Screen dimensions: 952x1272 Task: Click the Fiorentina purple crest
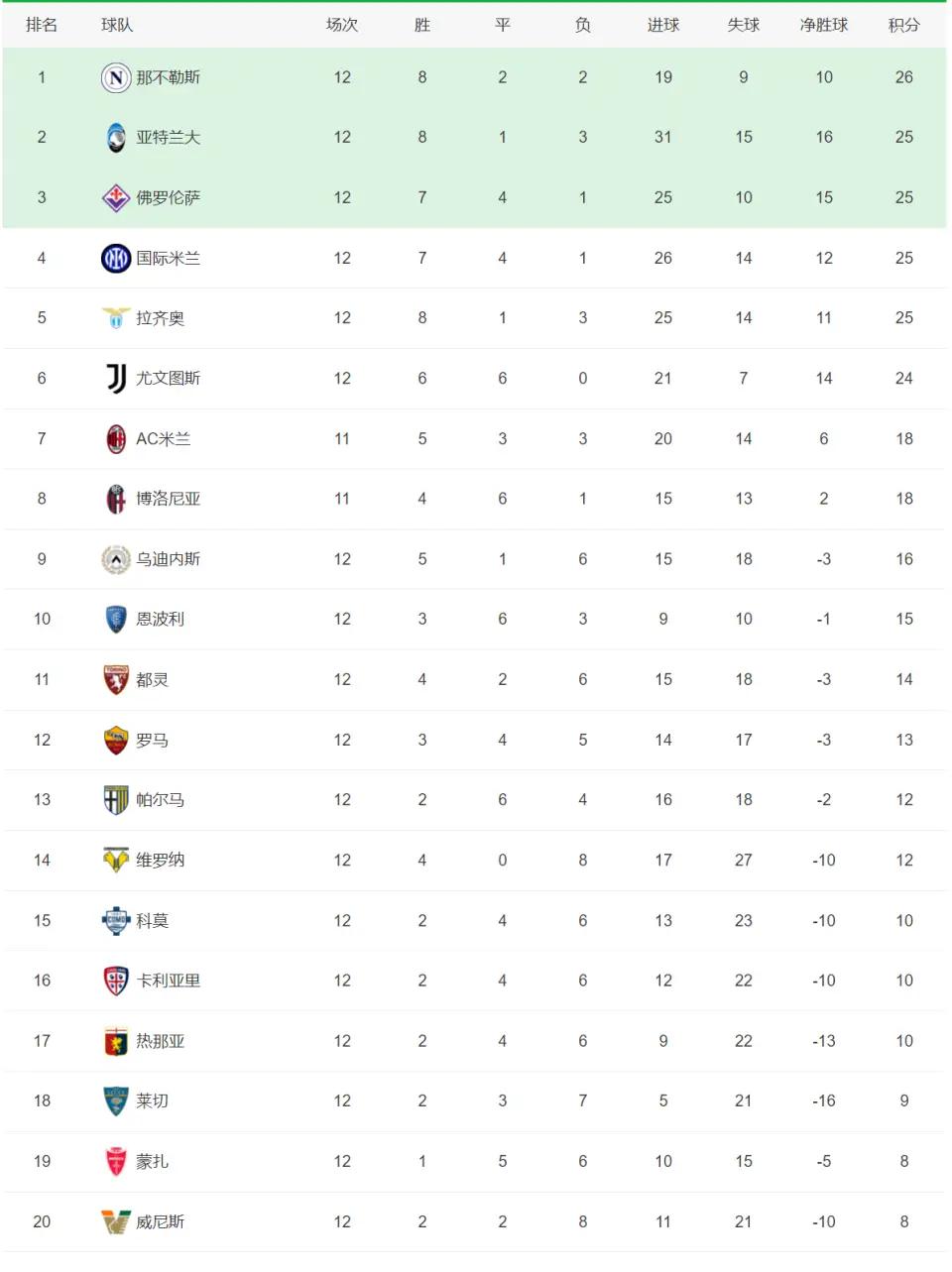click(116, 198)
